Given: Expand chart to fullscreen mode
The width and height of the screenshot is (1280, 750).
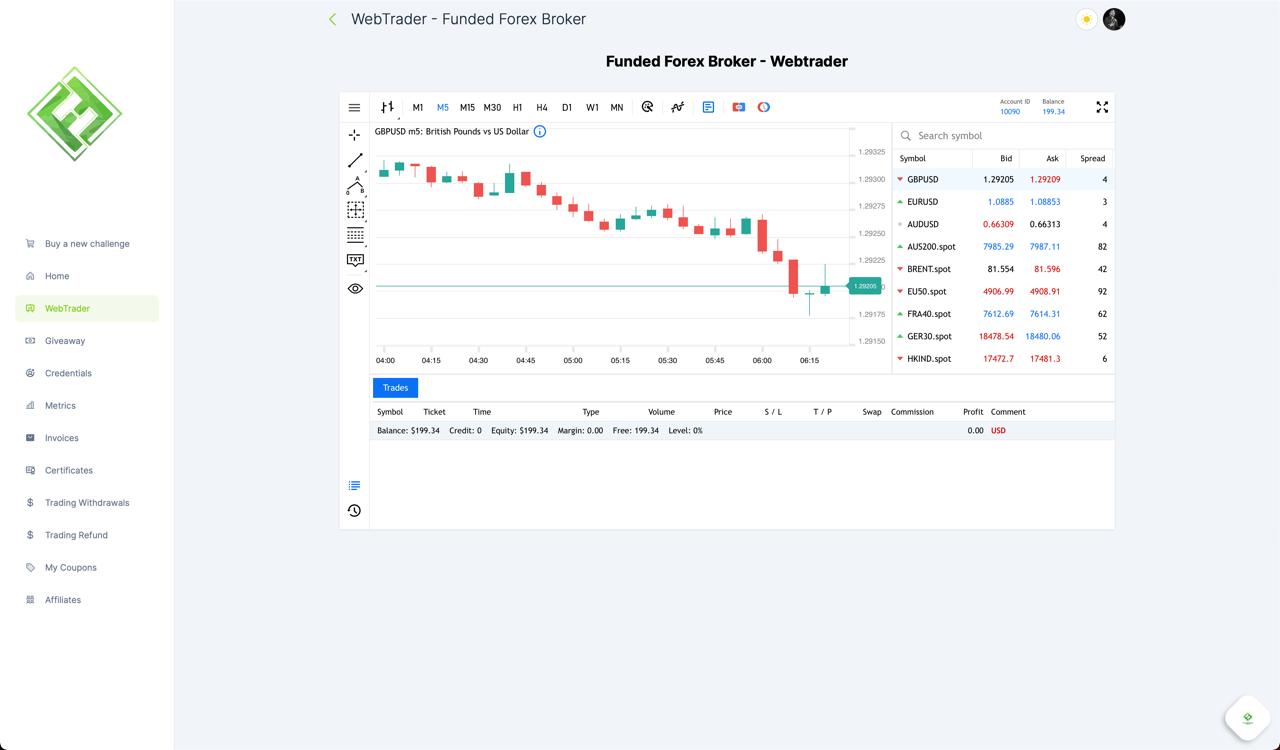Looking at the screenshot, I should click(x=1102, y=107).
